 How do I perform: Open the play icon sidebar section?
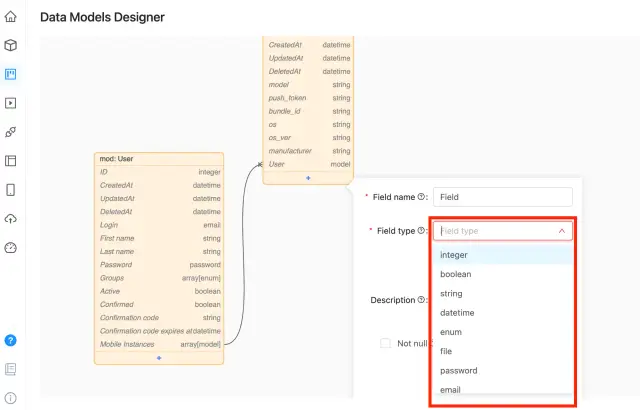(x=11, y=102)
